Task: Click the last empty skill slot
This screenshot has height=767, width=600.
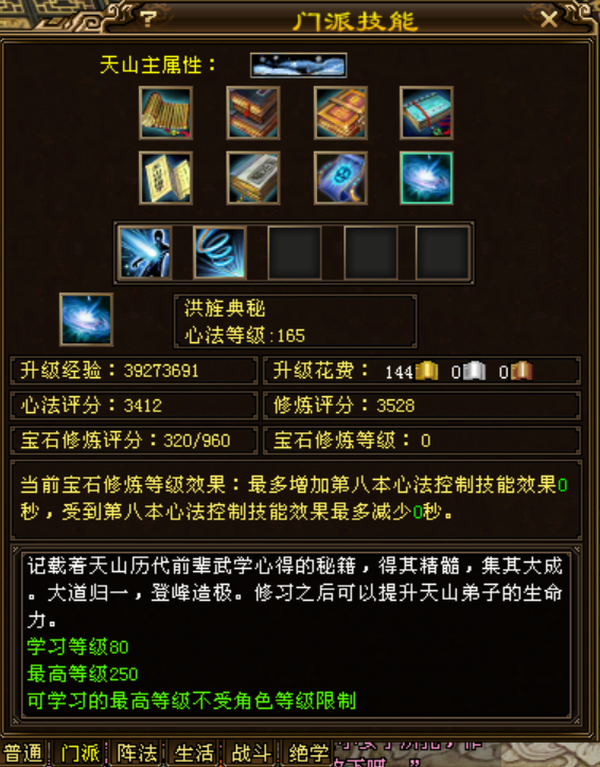Action: tap(443, 252)
